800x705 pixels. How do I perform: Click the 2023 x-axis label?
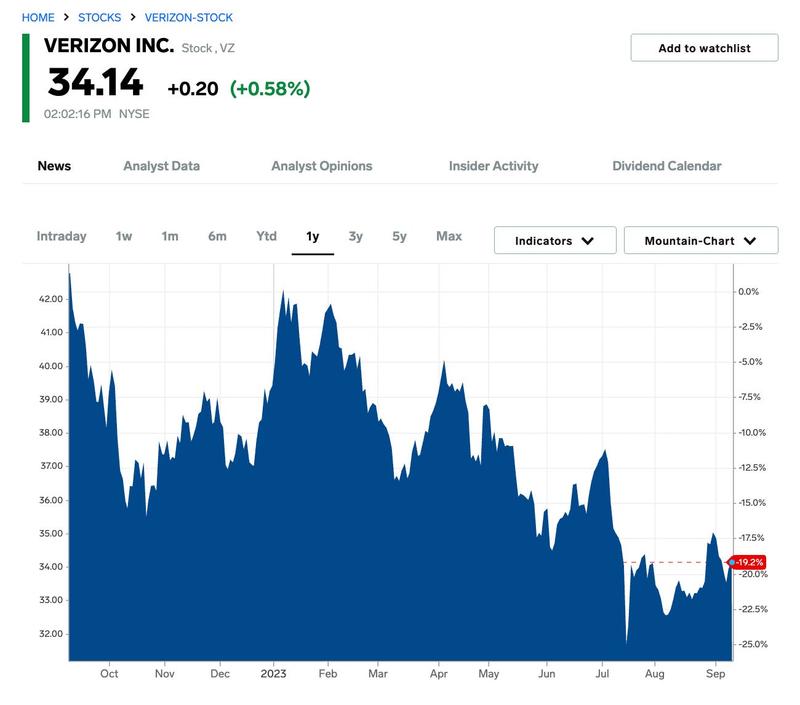[273, 673]
